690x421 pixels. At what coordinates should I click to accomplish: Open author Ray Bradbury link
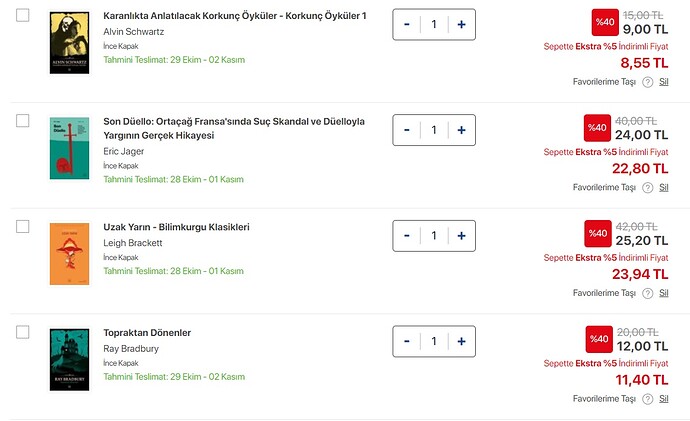(133, 348)
